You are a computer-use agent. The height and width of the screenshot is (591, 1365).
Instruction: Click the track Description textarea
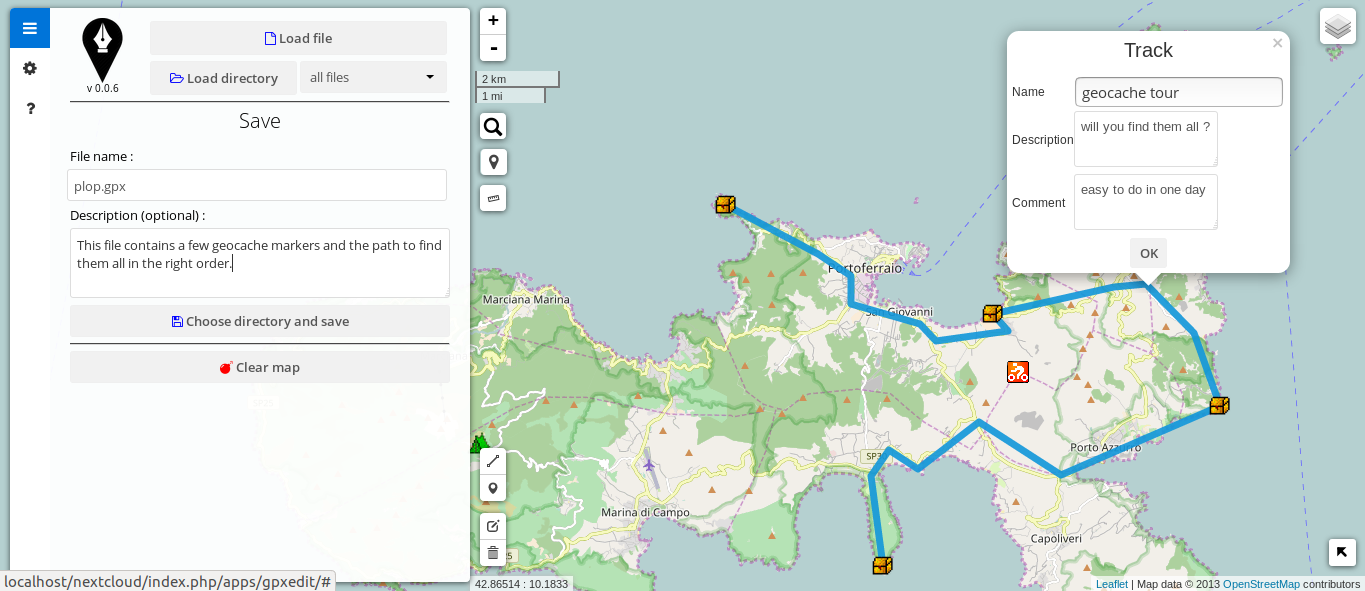(x=1146, y=139)
